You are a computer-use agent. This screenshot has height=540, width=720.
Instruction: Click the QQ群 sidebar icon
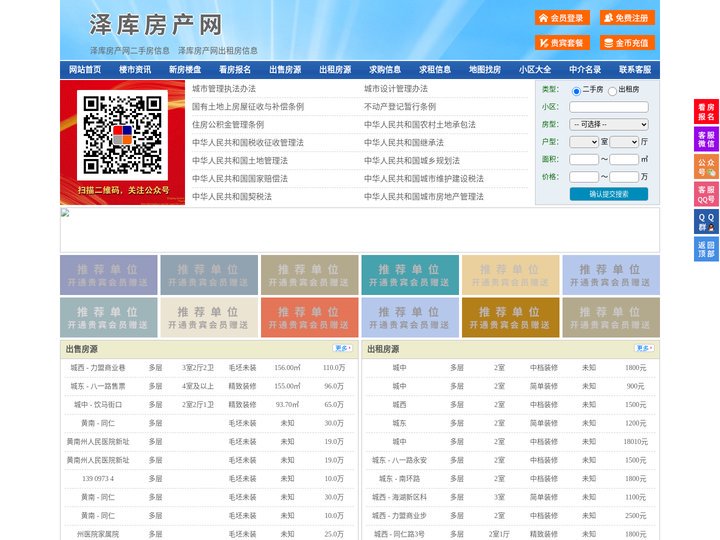tap(706, 222)
